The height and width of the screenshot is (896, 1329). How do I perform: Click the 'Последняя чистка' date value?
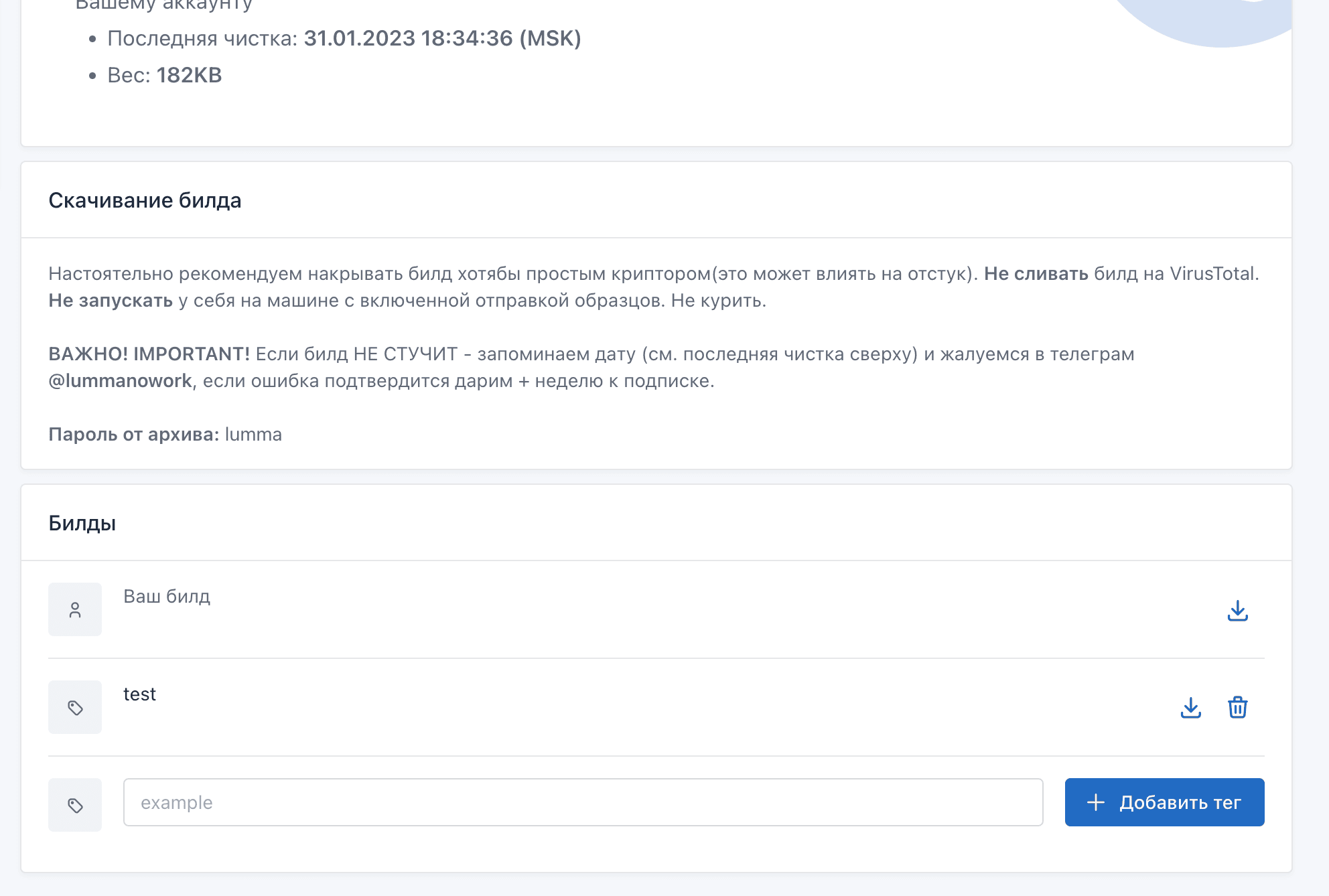[442, 38]
